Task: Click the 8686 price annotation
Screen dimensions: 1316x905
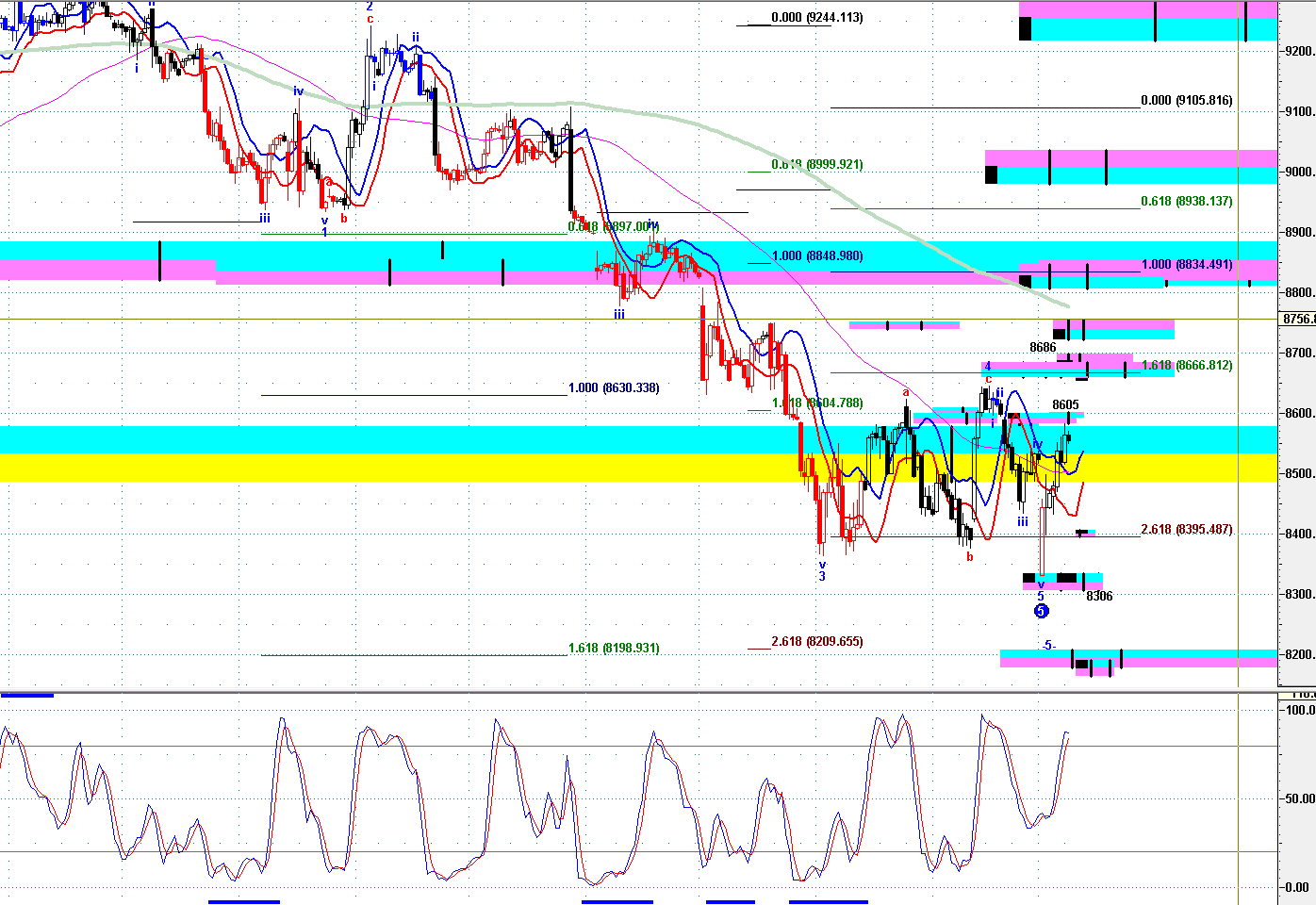Action: pos(1043,348)
